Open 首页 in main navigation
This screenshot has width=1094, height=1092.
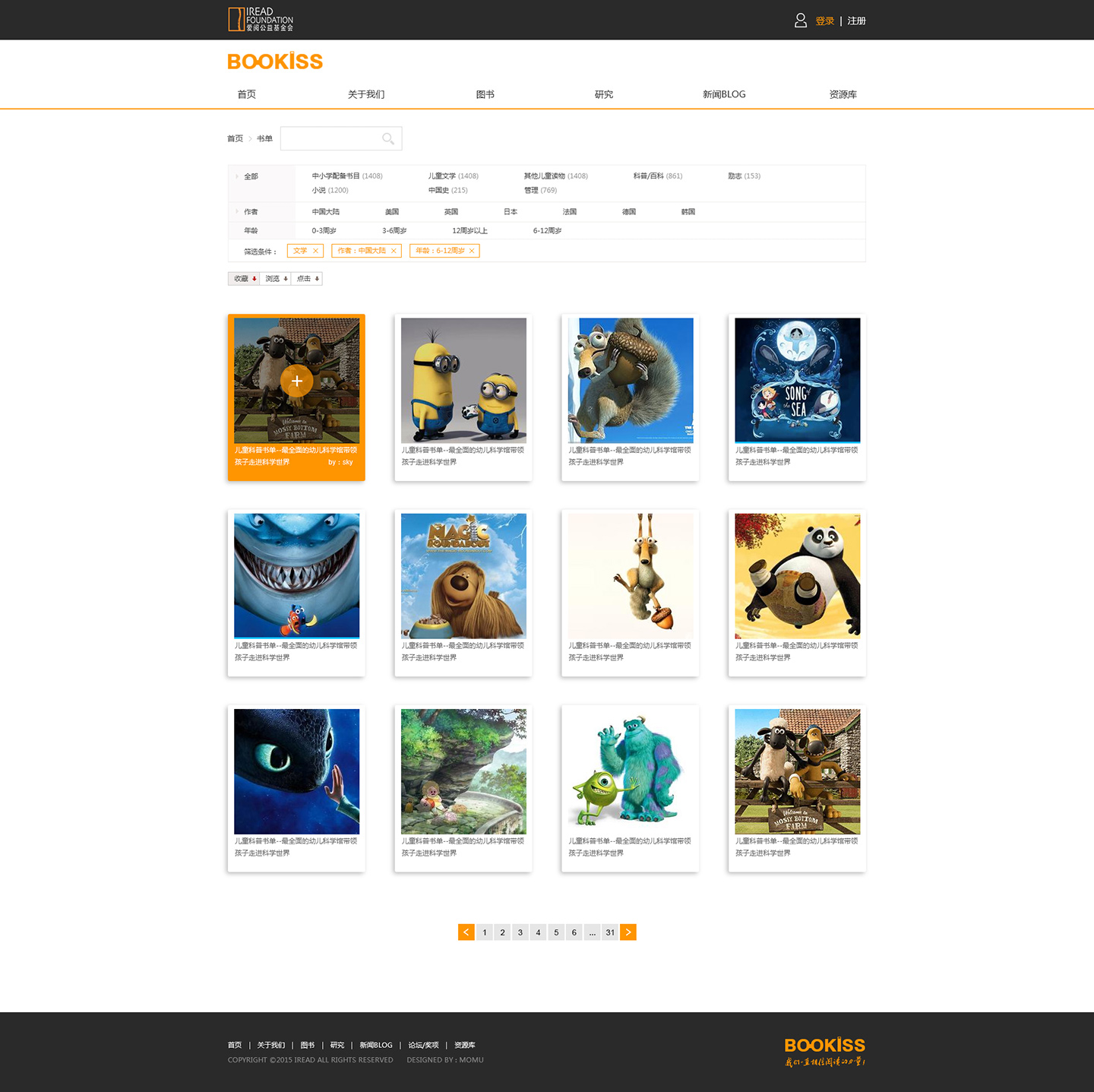pos(247,94)
